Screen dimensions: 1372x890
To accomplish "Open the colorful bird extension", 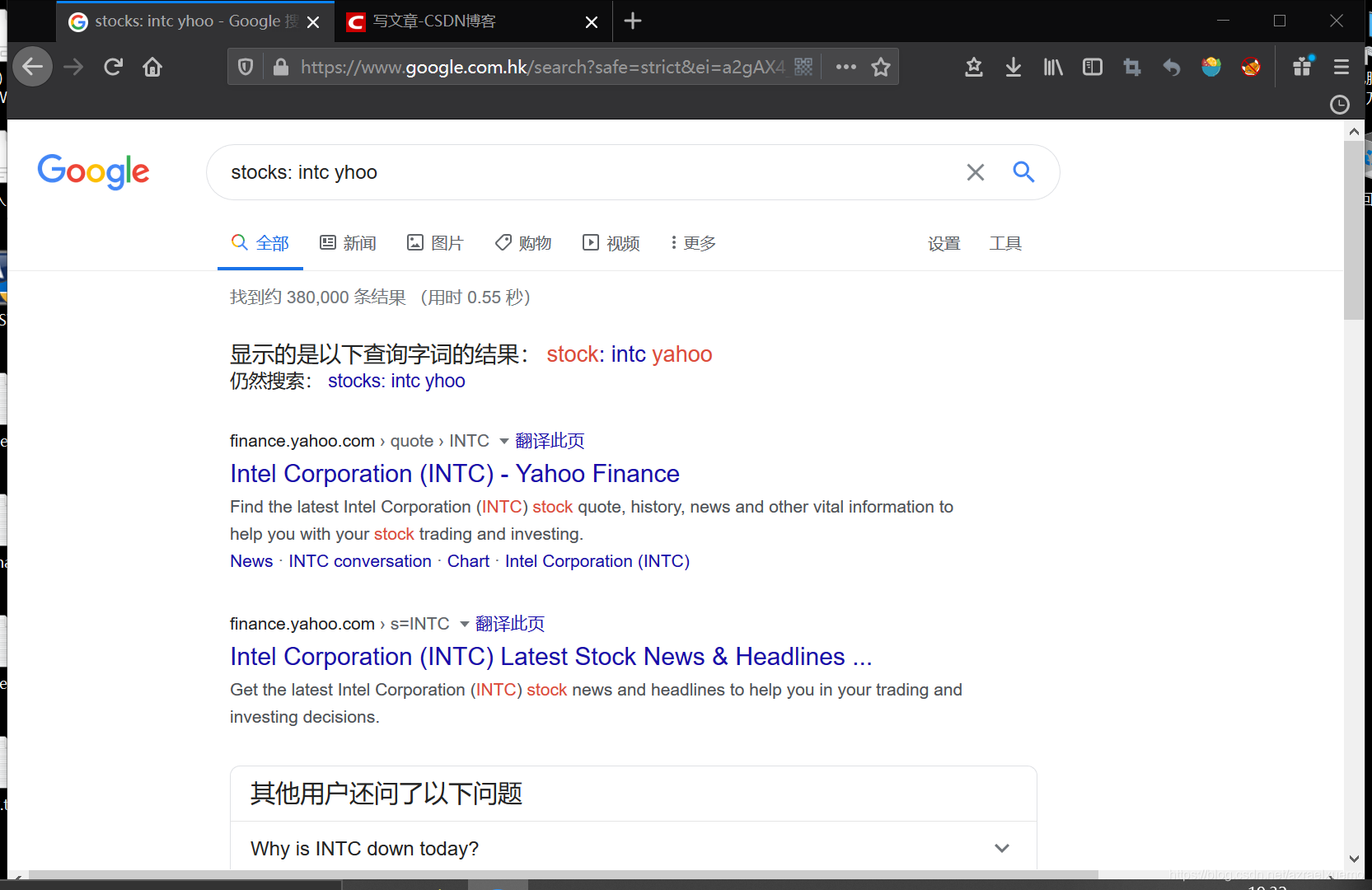I will tap(1211, 67).
